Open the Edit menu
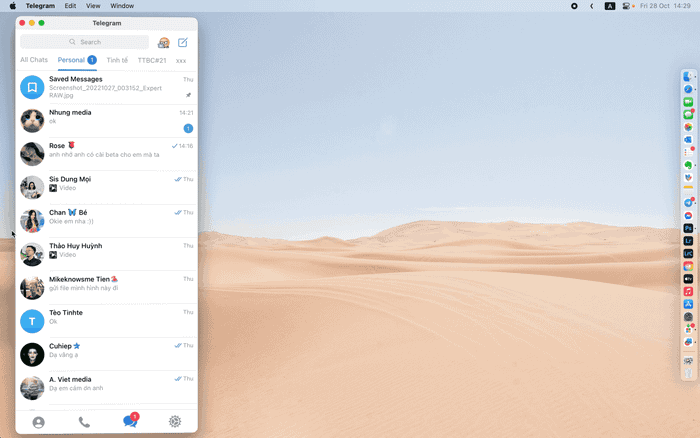This screenshot has height=438, width=700. [70, 6]
